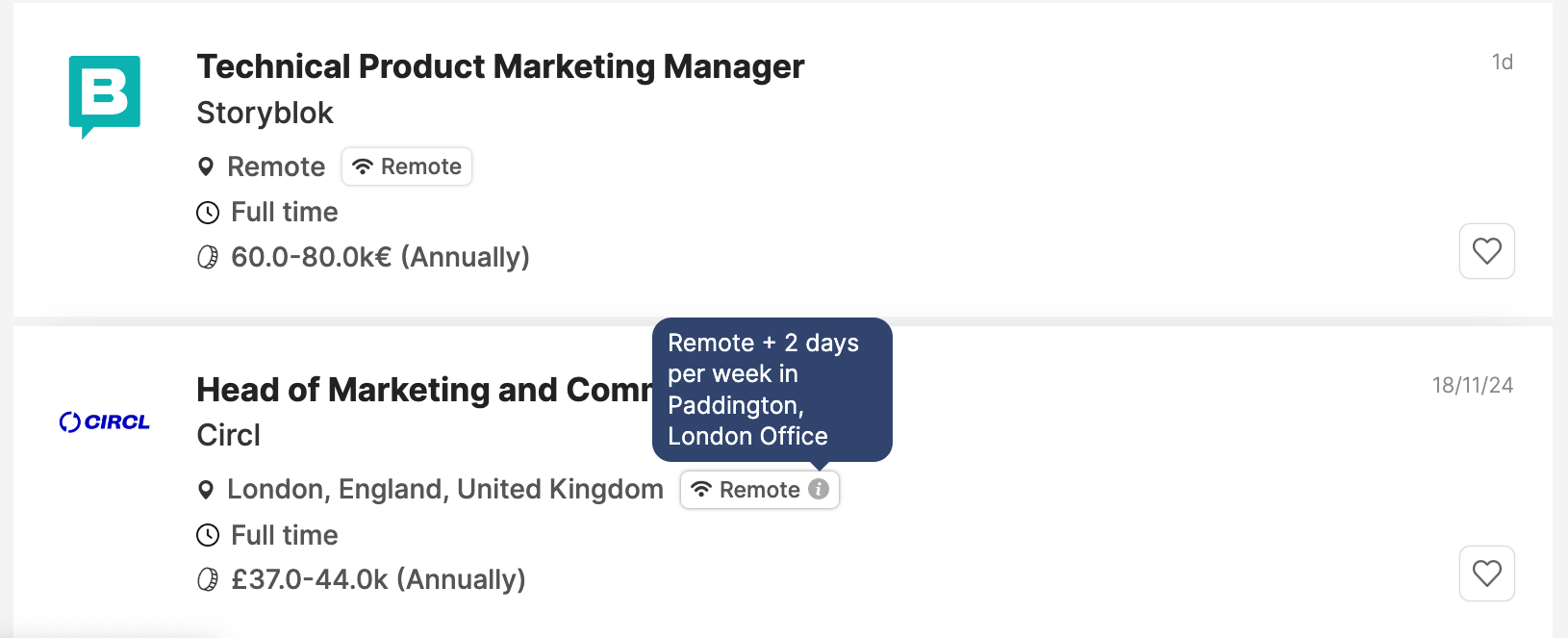1568x638 pixels.
Task: Click the Circl company name text
Action: click(229, 435)
